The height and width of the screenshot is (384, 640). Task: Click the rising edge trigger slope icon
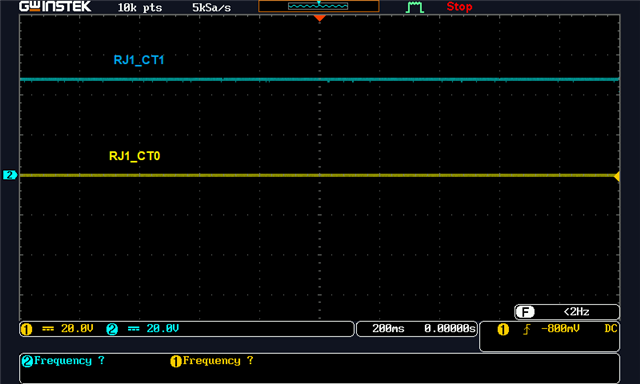[x=527, y=329]
